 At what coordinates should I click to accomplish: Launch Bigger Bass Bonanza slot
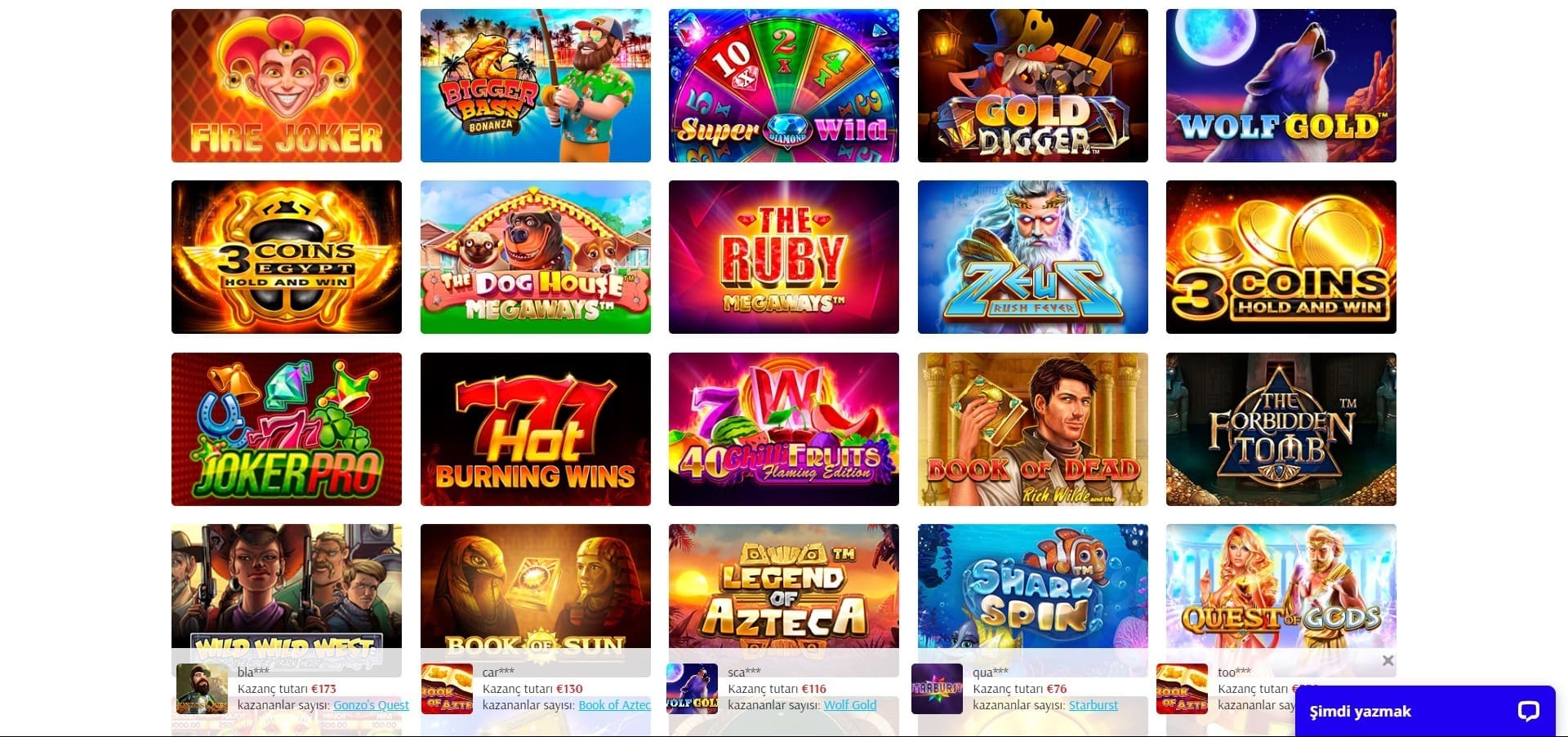coord(536,86)
